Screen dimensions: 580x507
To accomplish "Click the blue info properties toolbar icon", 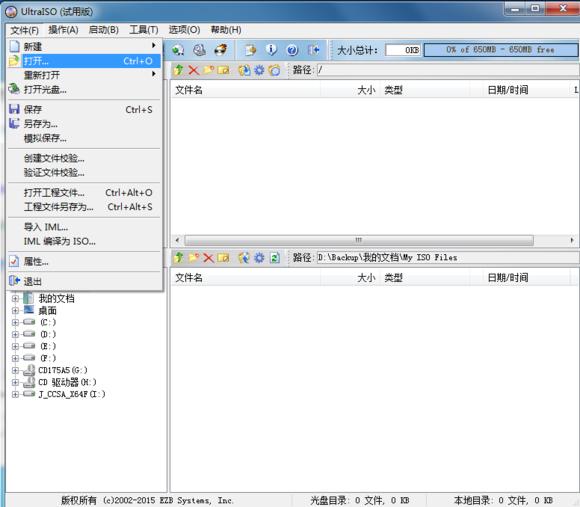I will tap(271, 50).
